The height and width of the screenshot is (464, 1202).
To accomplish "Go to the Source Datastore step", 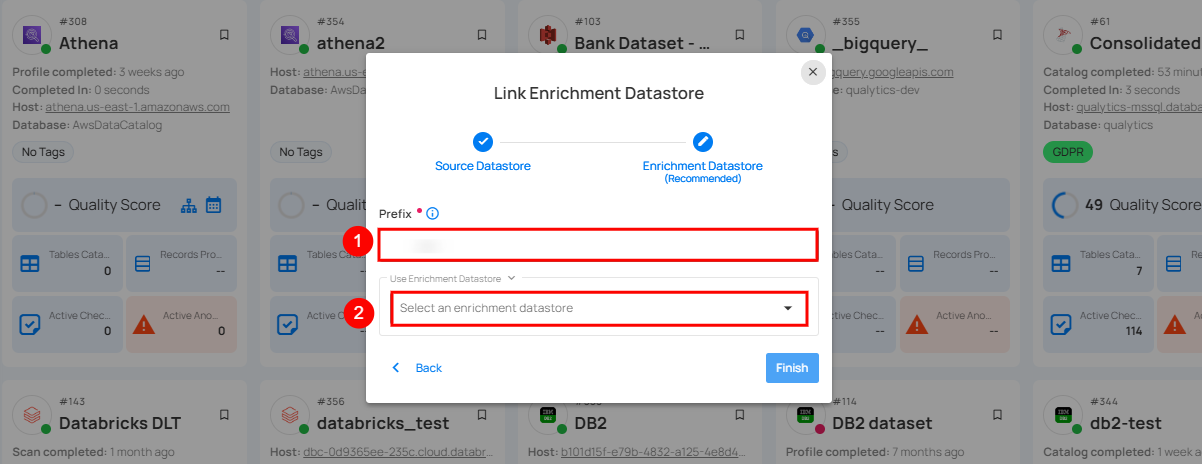I will (x=483, y=165).
